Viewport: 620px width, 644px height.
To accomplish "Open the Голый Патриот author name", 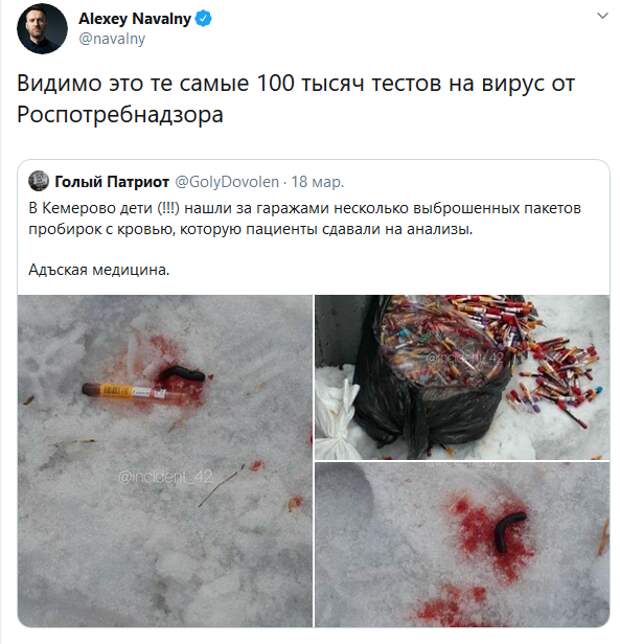I will coord(112,181).
